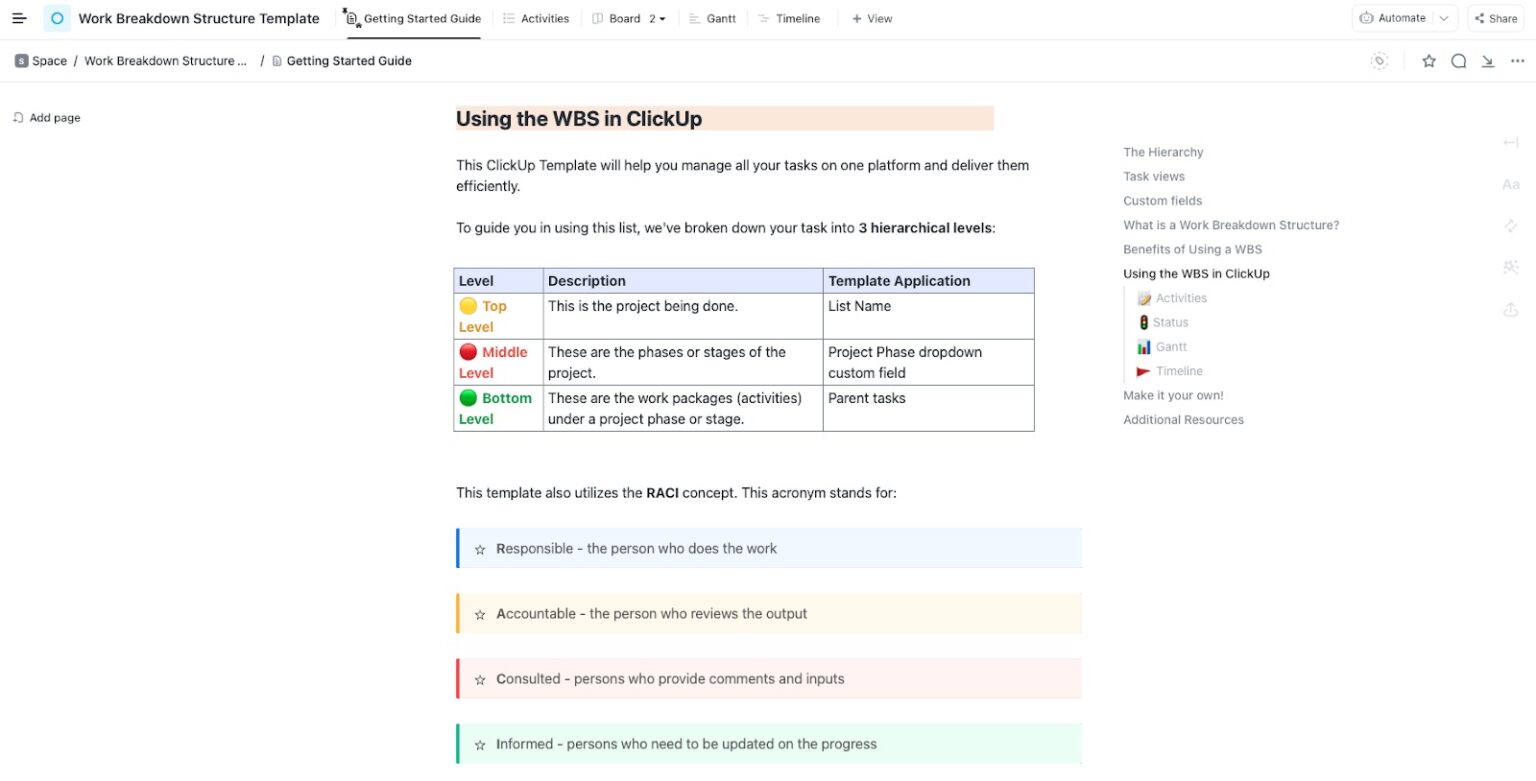Toggle the star on the Accountable callout

(480, 613)
